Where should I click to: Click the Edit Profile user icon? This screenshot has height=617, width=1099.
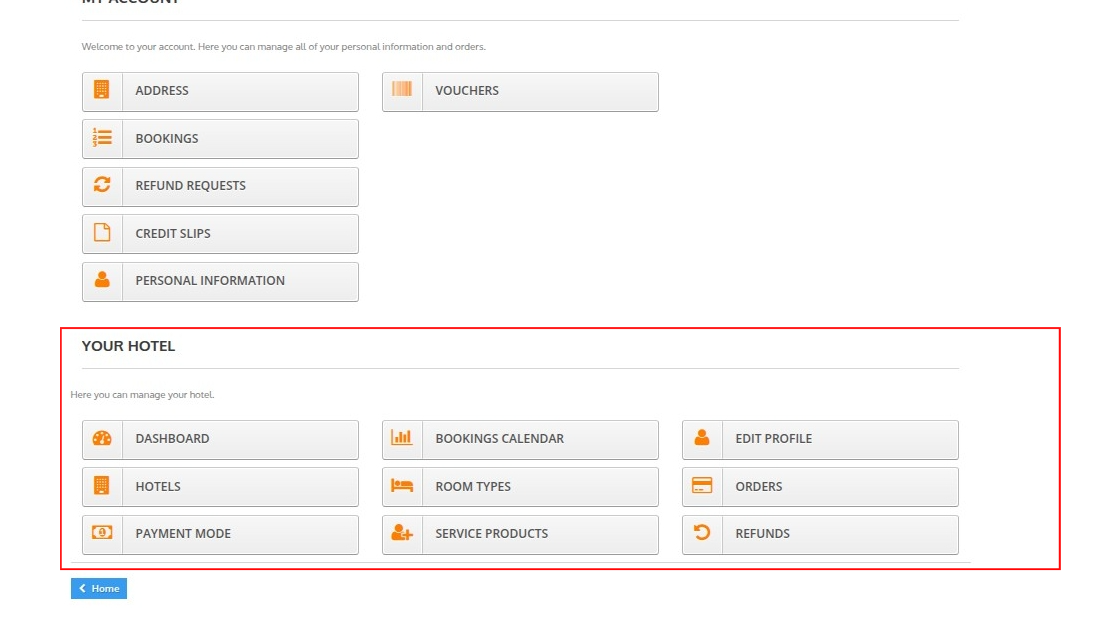point(702,438)
